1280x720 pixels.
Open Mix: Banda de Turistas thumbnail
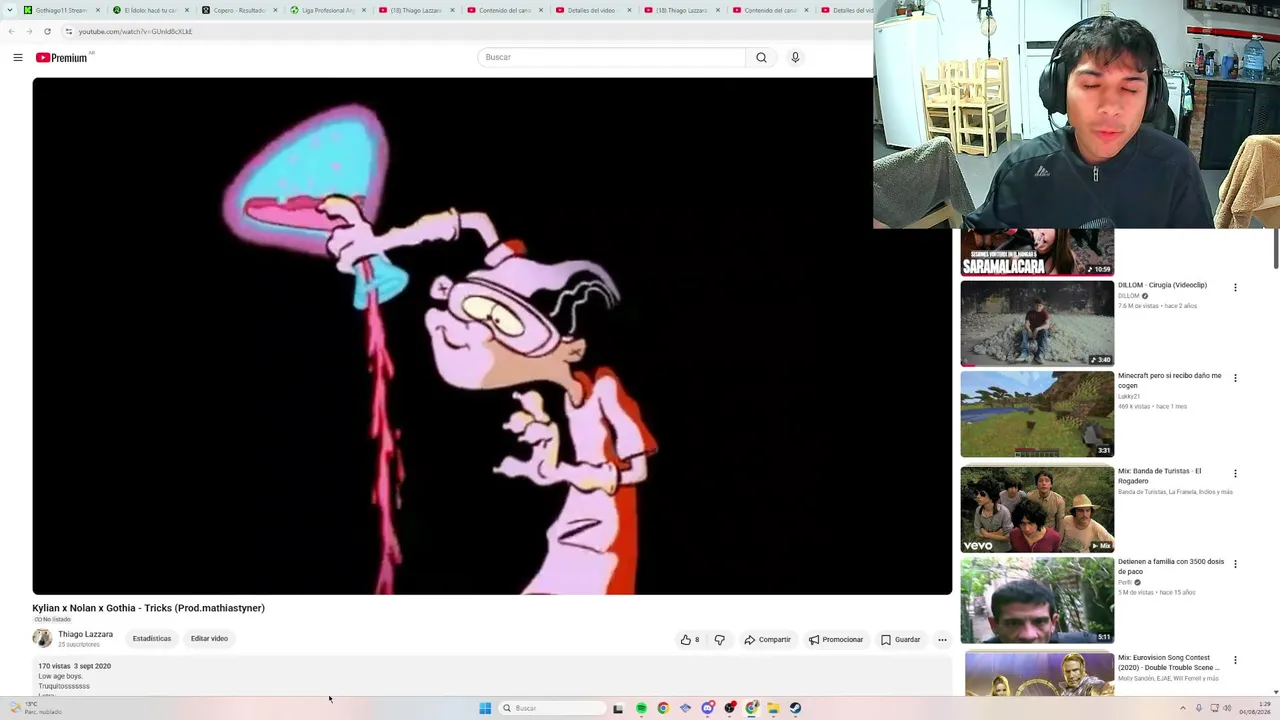[1037, 509]
